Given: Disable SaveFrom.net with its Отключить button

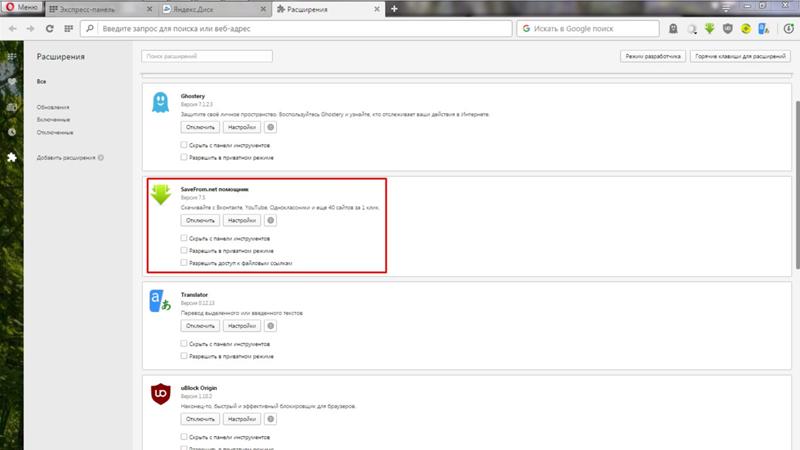Looking at the screenshot, I should [x=200, y=220].
